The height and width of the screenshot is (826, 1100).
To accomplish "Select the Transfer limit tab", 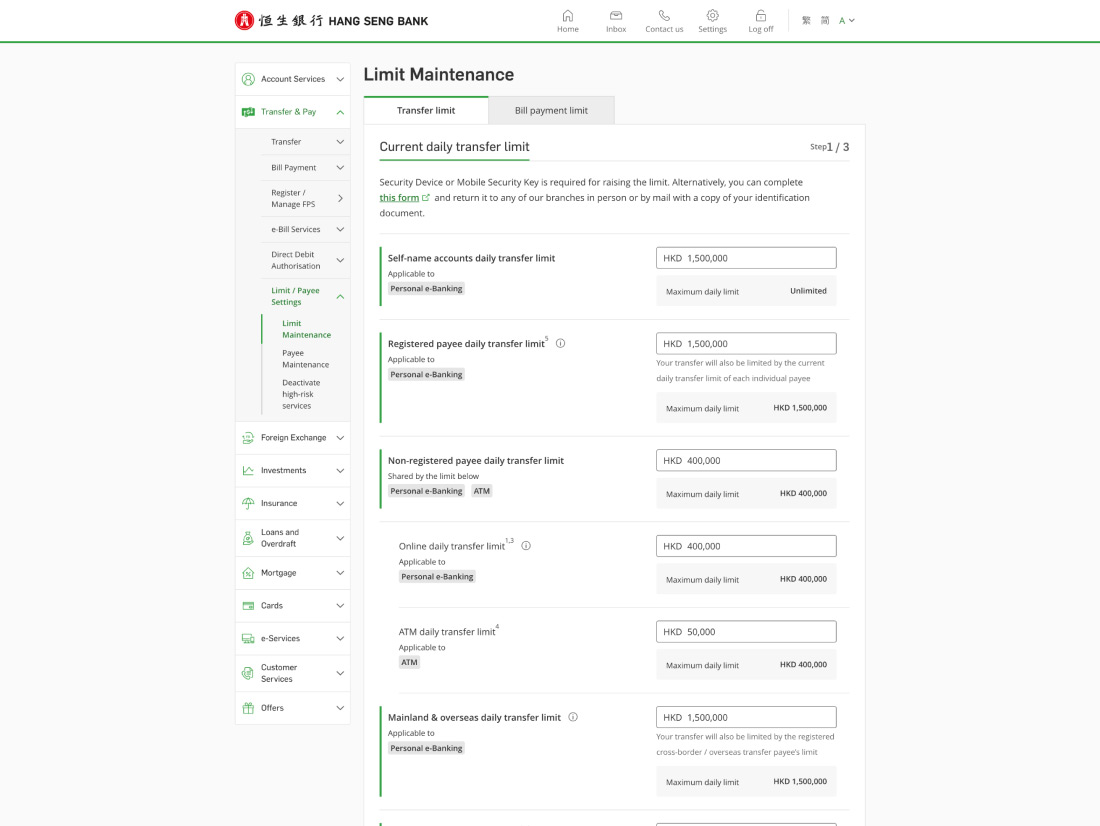I will point(426,110).
